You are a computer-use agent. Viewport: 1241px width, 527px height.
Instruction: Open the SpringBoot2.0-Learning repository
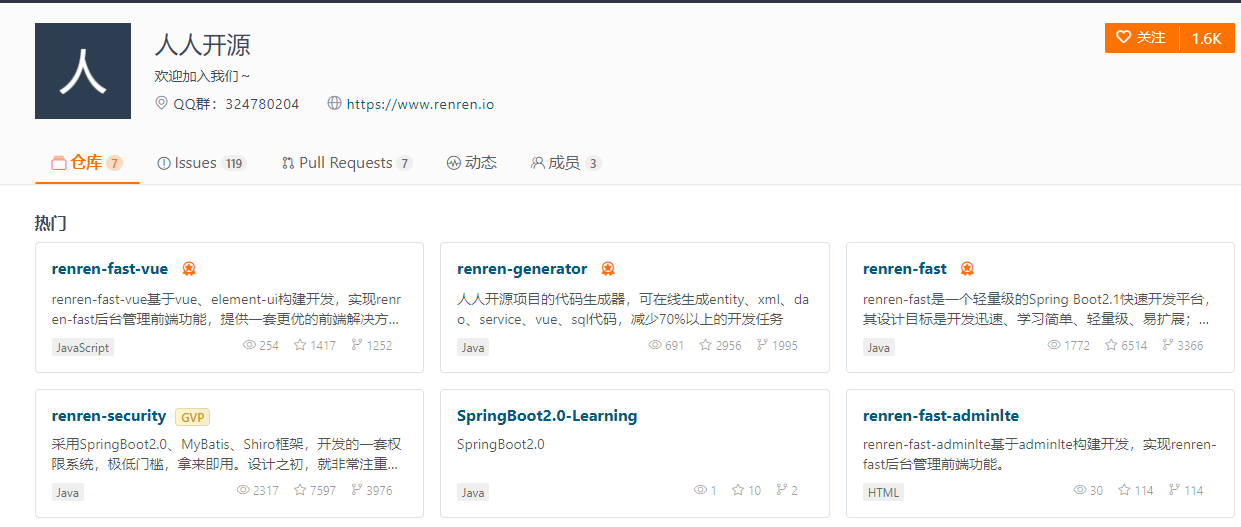coord(547,416)
